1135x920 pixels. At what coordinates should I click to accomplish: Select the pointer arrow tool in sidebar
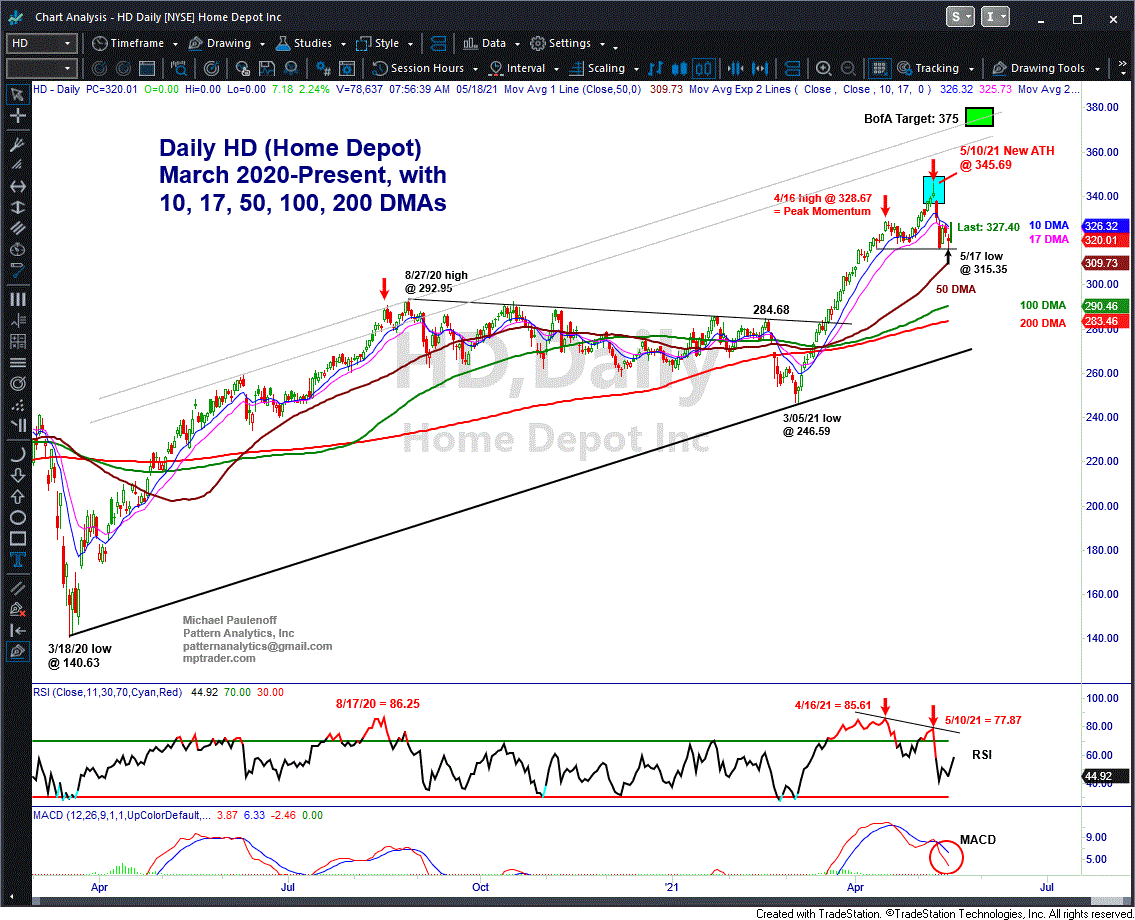[17, 94]
